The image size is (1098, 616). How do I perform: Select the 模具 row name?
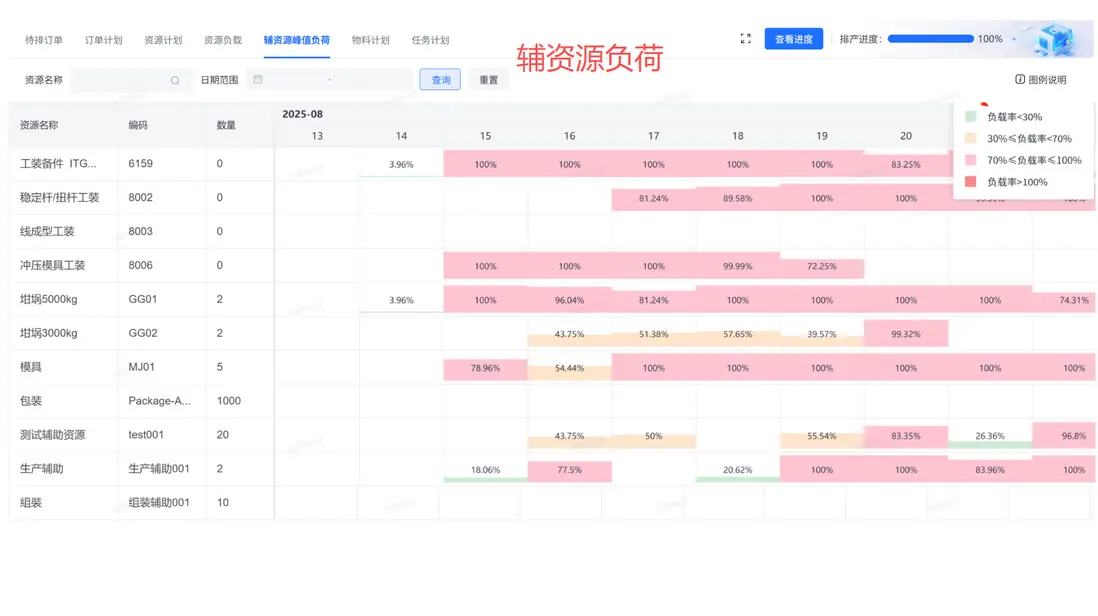click(31, 368)
